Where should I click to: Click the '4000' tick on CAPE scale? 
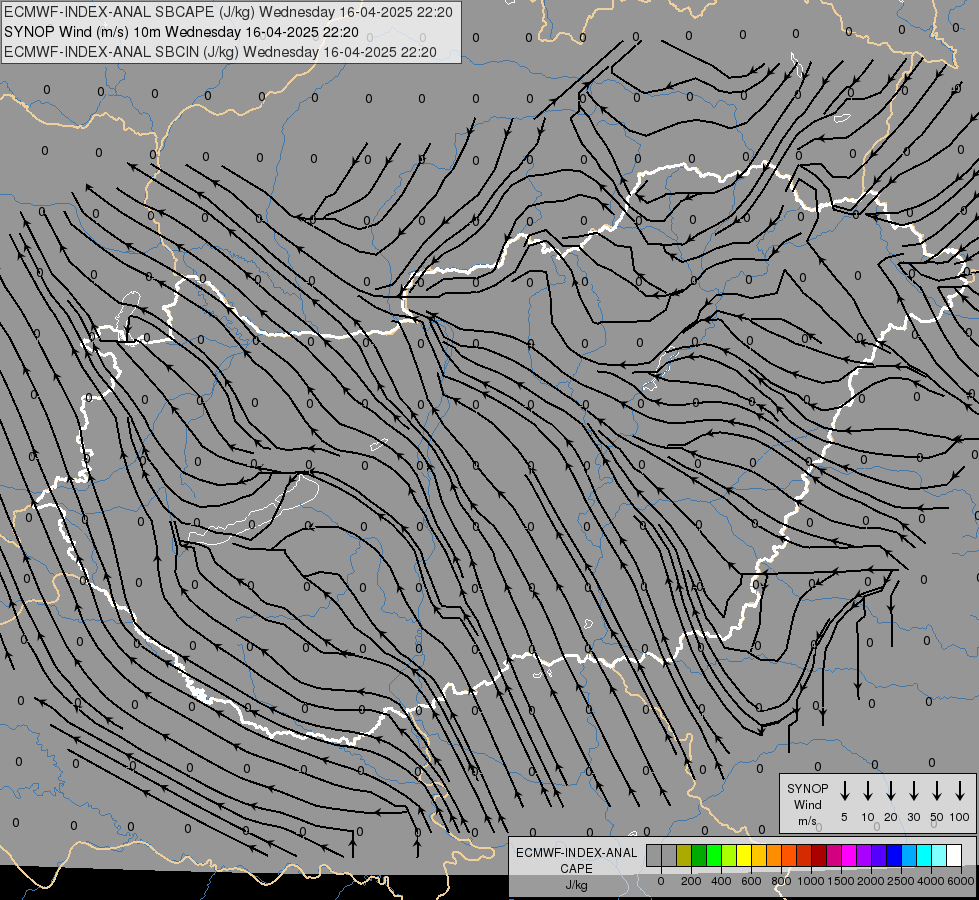931,881
